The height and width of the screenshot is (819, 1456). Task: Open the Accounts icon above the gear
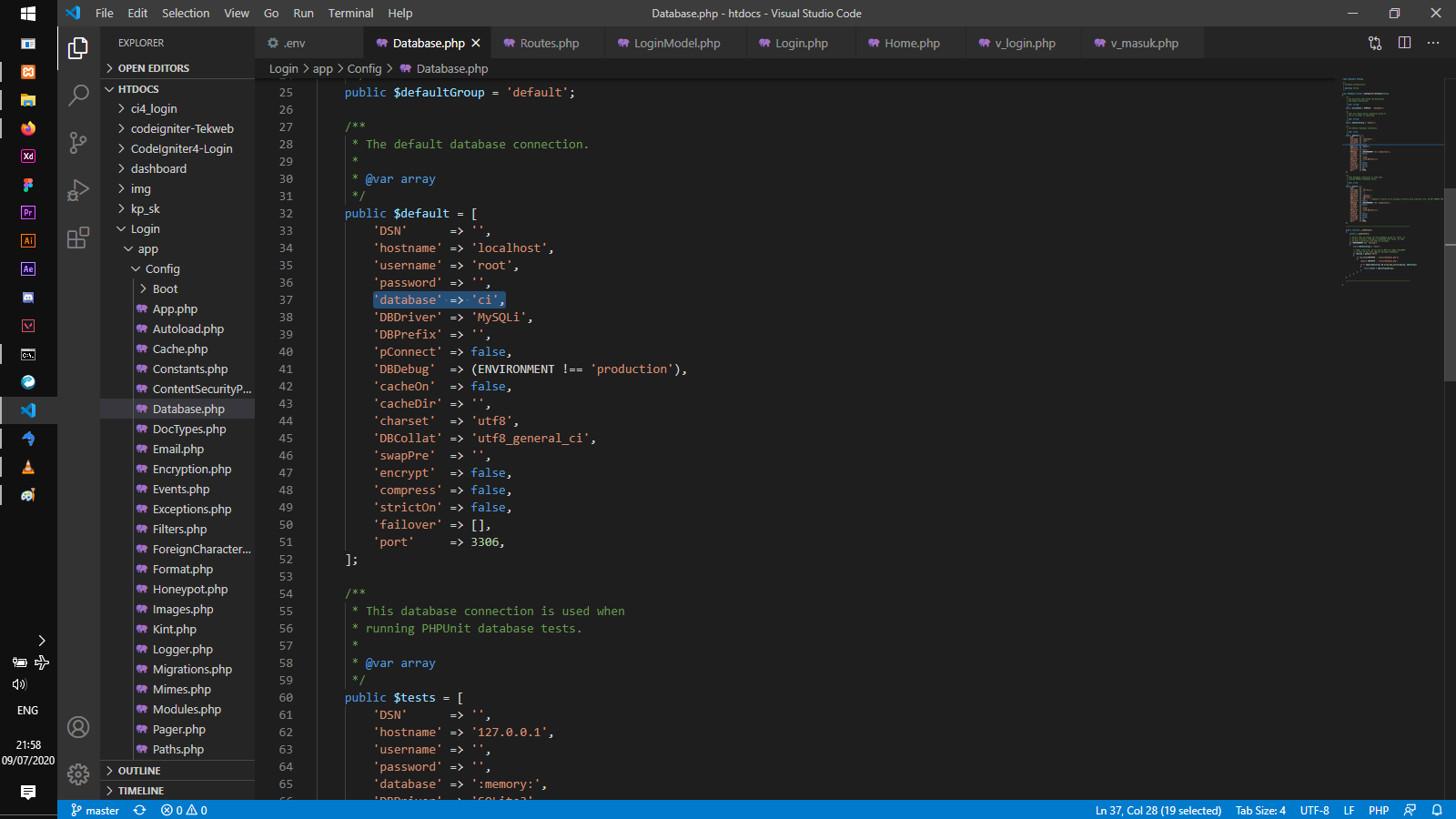(x=78, y=727)
